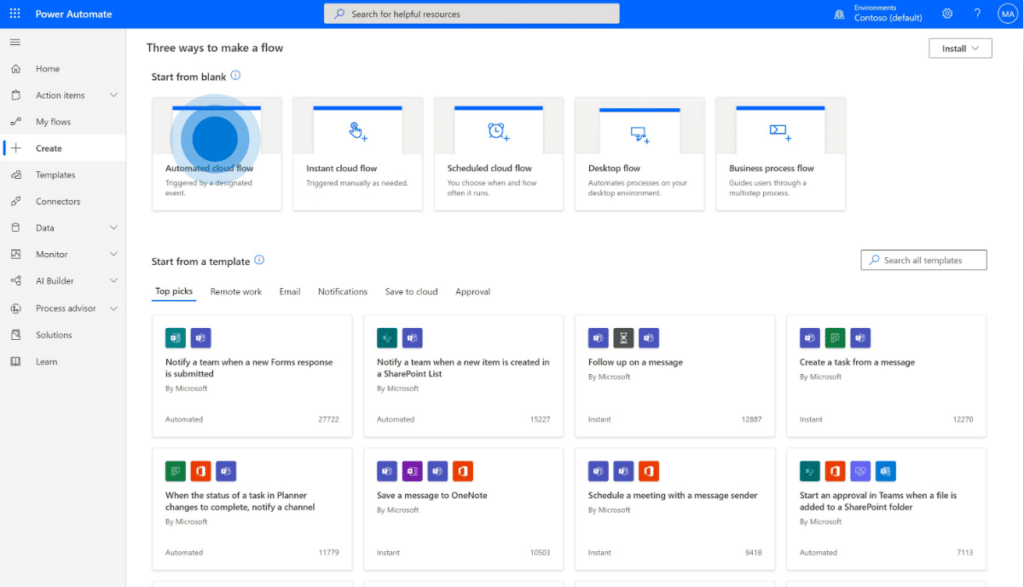Switch to the Remote work template tab

pyautogui.click(x=236, y=291)
